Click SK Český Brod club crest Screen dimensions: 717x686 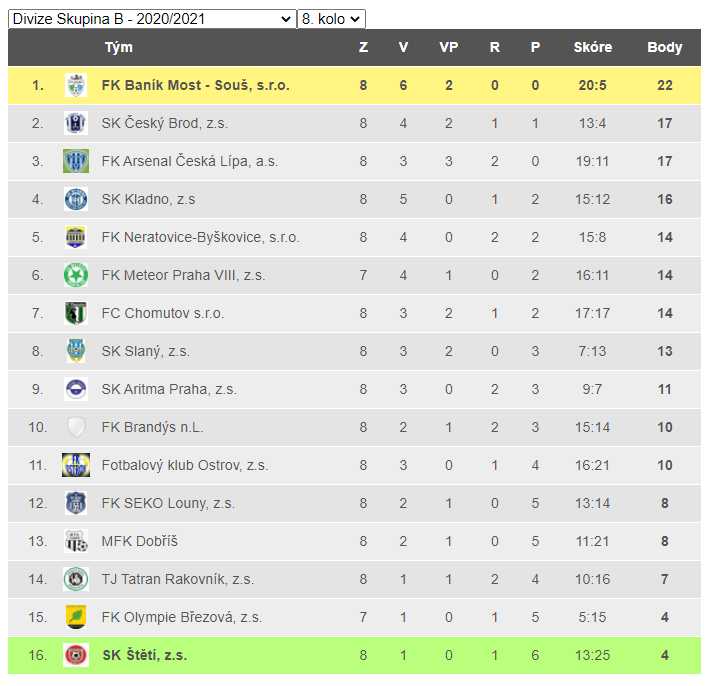pos(76,123)
